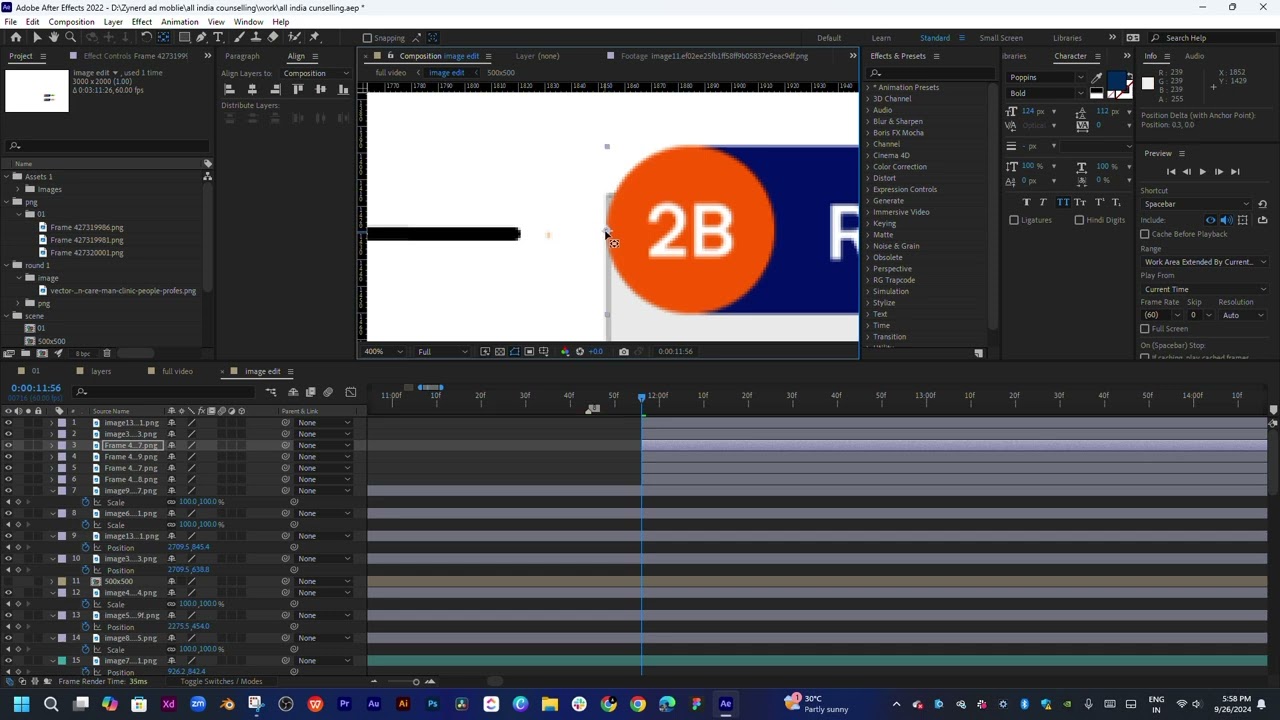The image size is (1280, 720).
Task: Select the Eraser tool
Action: tap(273, 37)
